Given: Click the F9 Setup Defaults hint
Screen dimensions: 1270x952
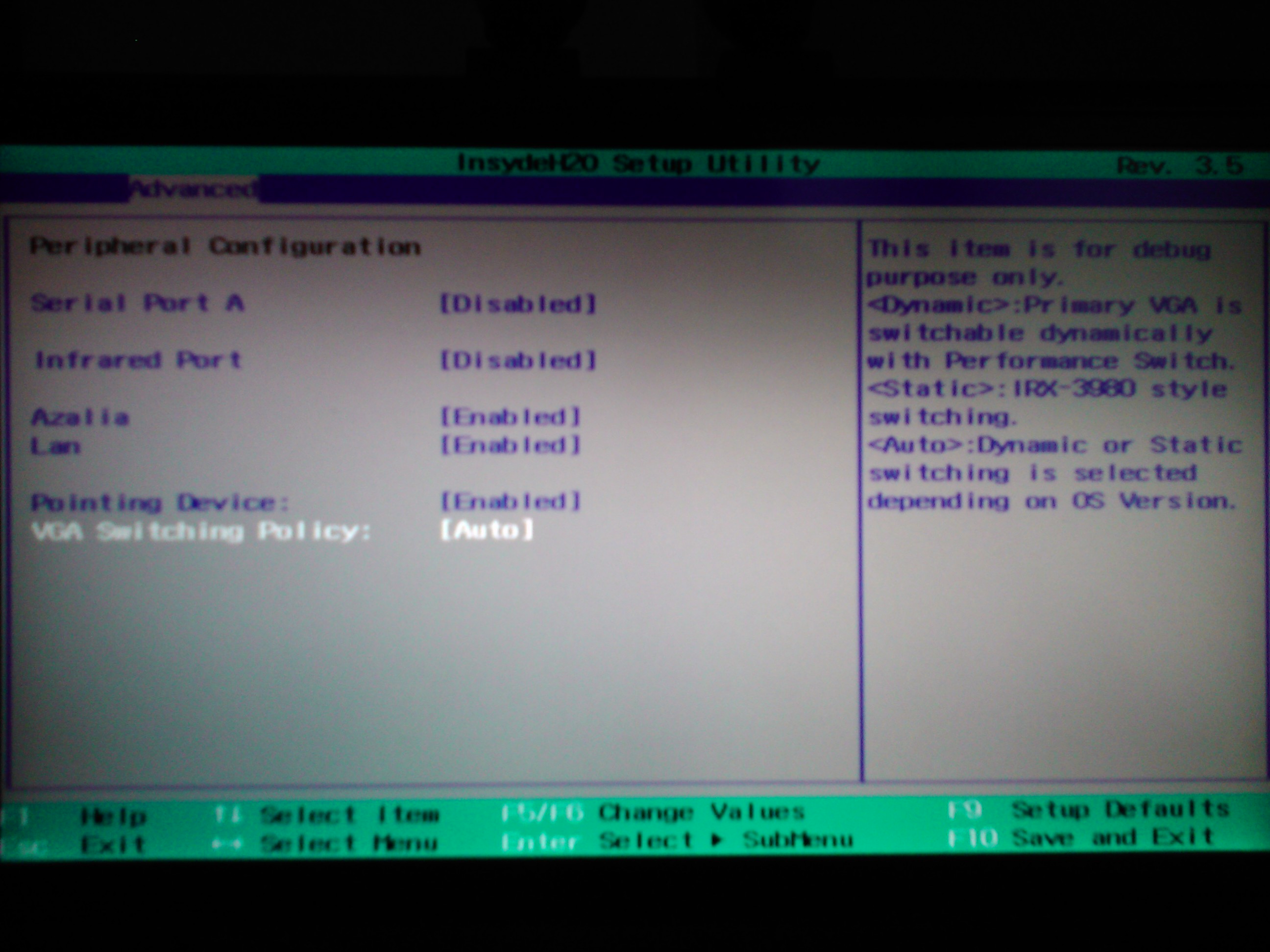Looking at the screenshot, I should pos(1088,809).
